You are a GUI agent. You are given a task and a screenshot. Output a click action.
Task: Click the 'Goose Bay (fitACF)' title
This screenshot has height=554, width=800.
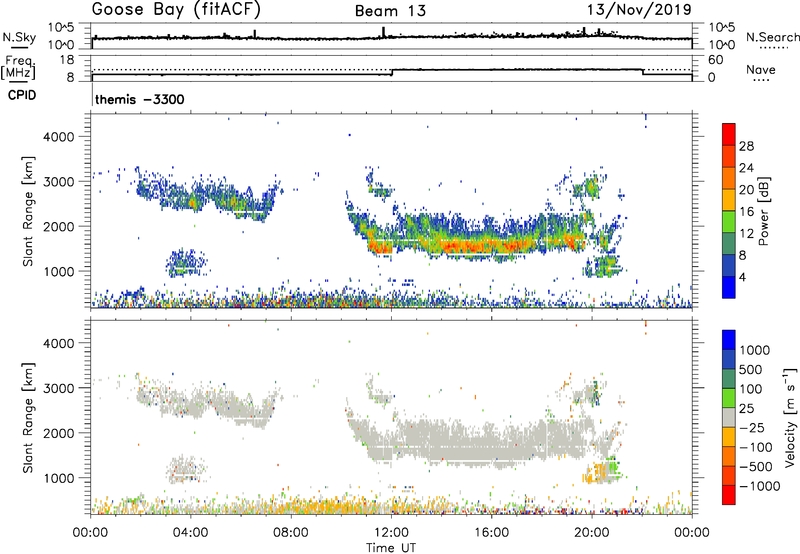tap(176, 10)
